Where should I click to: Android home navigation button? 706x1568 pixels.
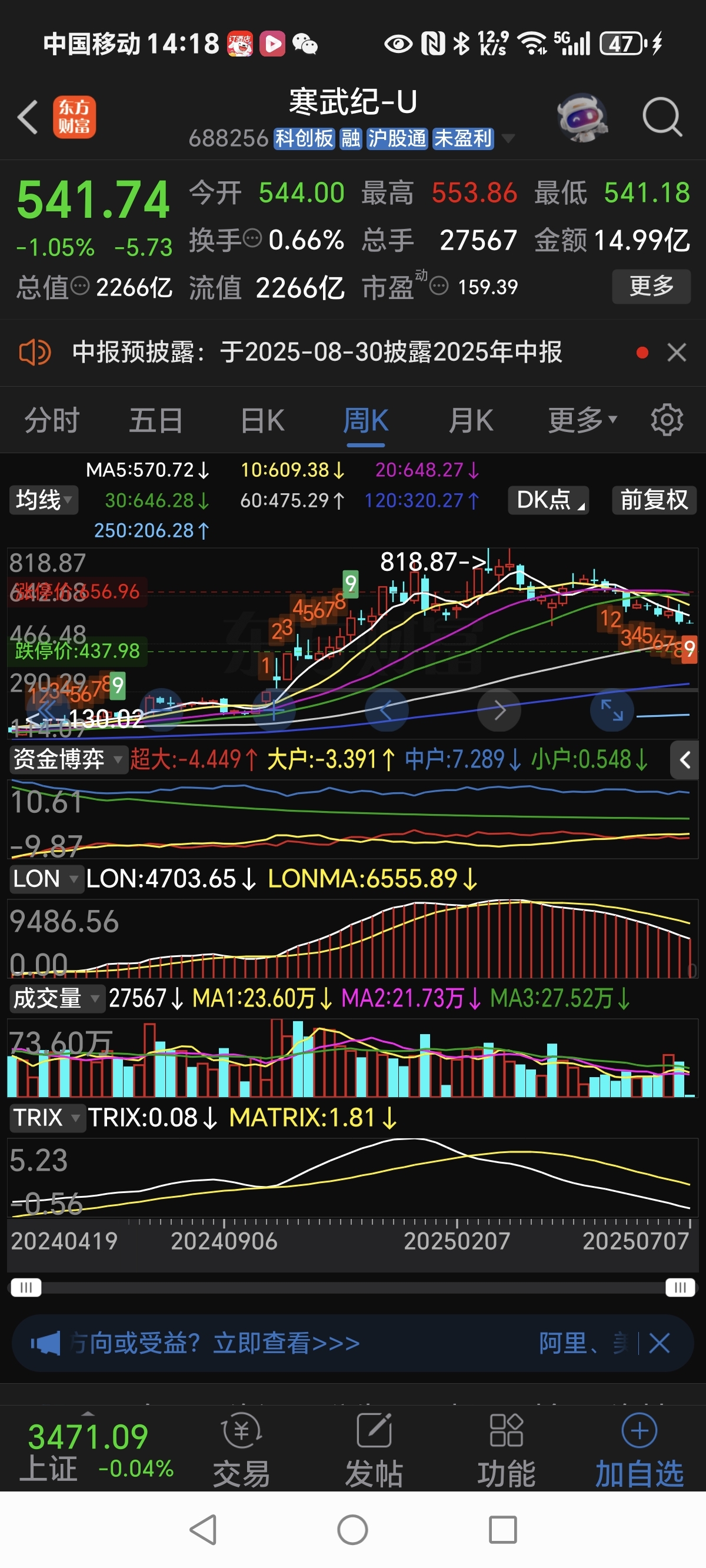[x=352, y=1530]
